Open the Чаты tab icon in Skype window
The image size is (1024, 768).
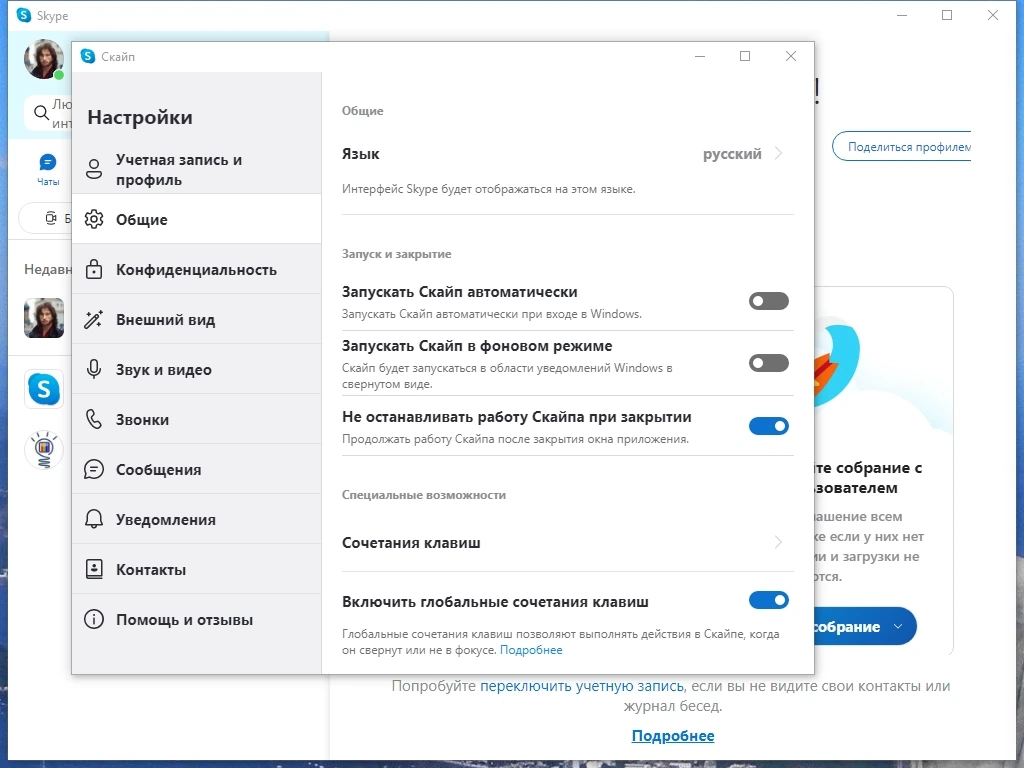click(48, 169)
